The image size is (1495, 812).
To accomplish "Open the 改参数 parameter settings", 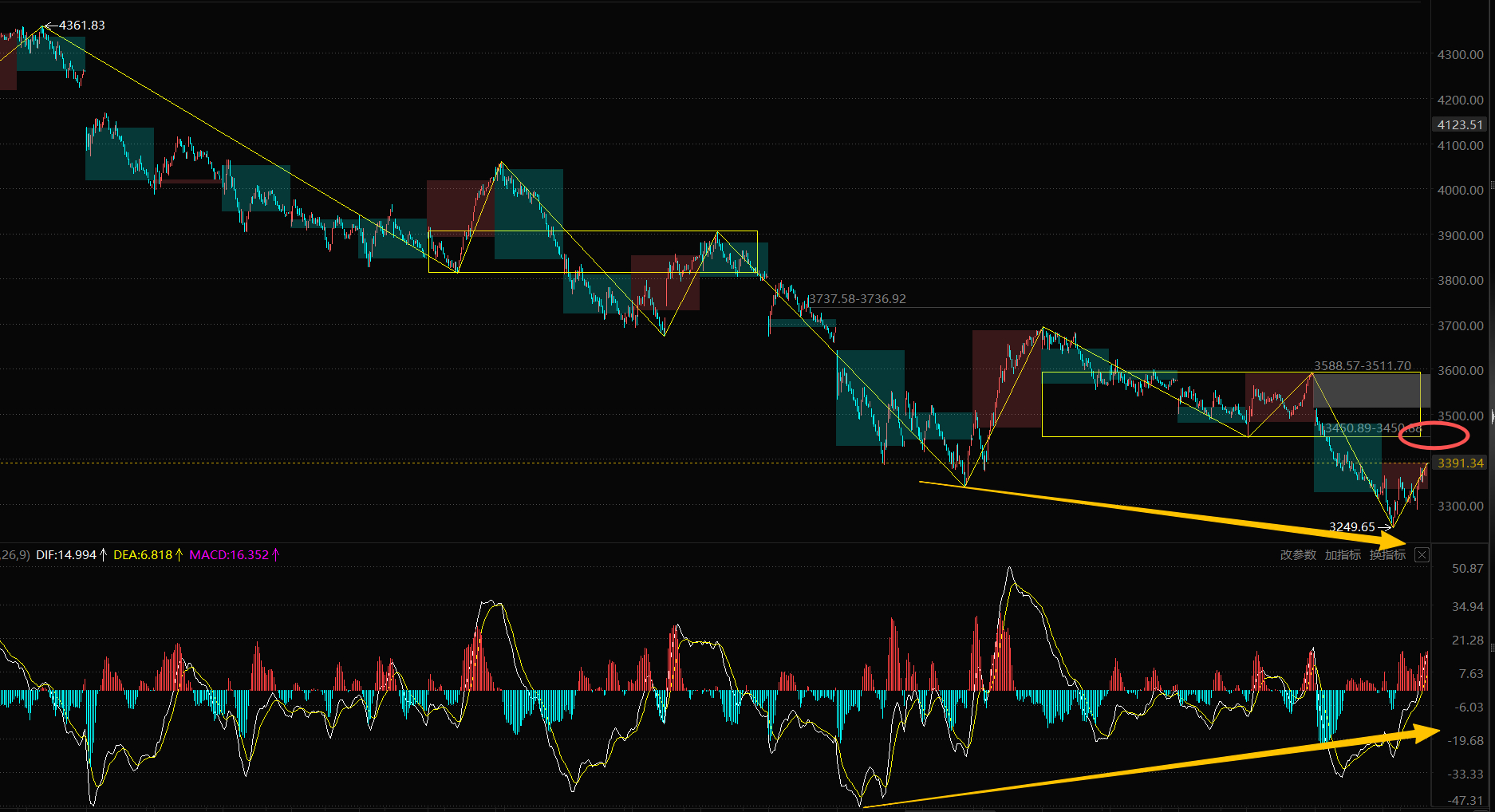I will (x=1298, y=555).
